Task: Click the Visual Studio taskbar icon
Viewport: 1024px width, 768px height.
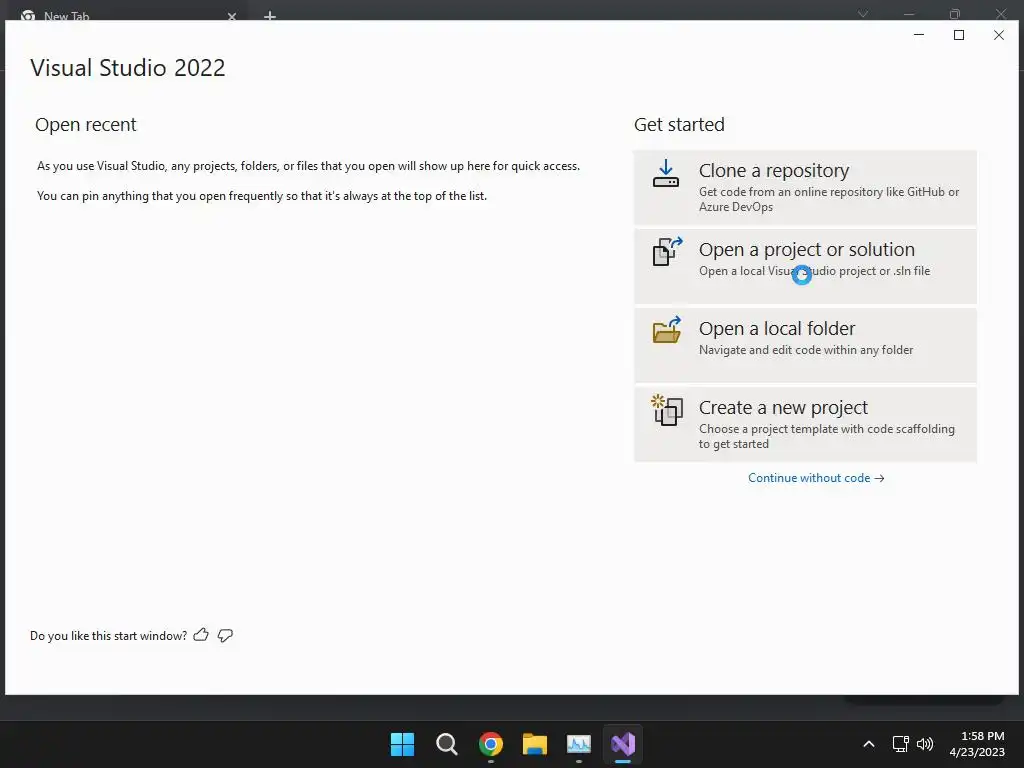Action: [623, 744]
